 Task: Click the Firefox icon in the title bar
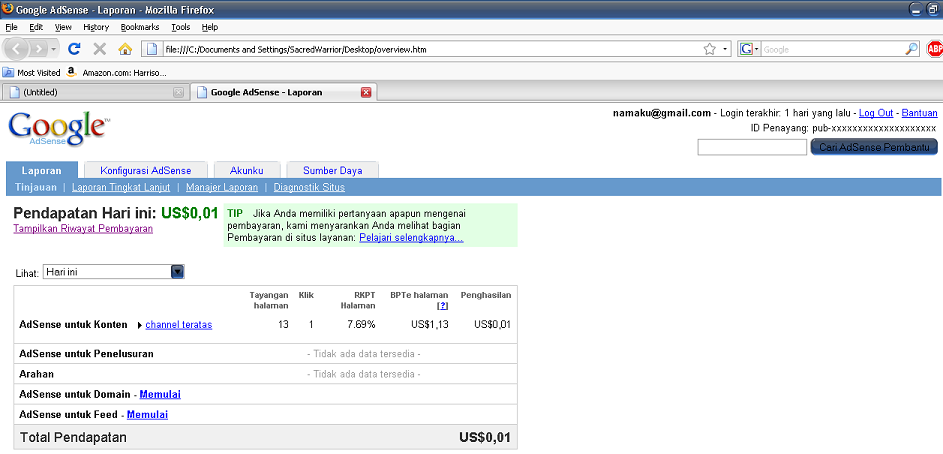pos(8,8)
